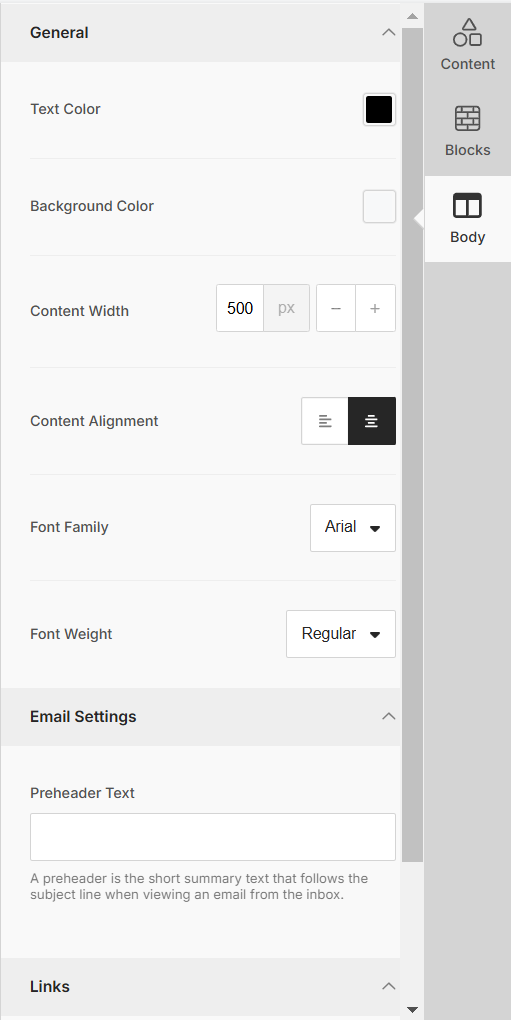Click the scrollbar down arrow
Image resolution: width=511 pixels, height=1020 pixels.
pyautogui.click(x=412, y=1010)
